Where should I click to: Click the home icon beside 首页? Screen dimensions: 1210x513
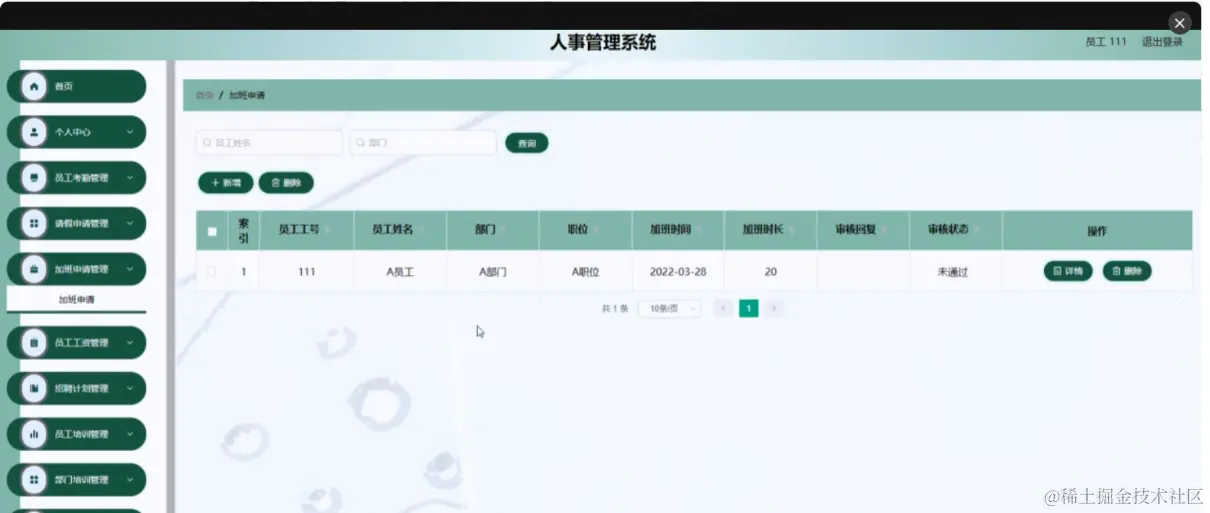coord(34,87)
